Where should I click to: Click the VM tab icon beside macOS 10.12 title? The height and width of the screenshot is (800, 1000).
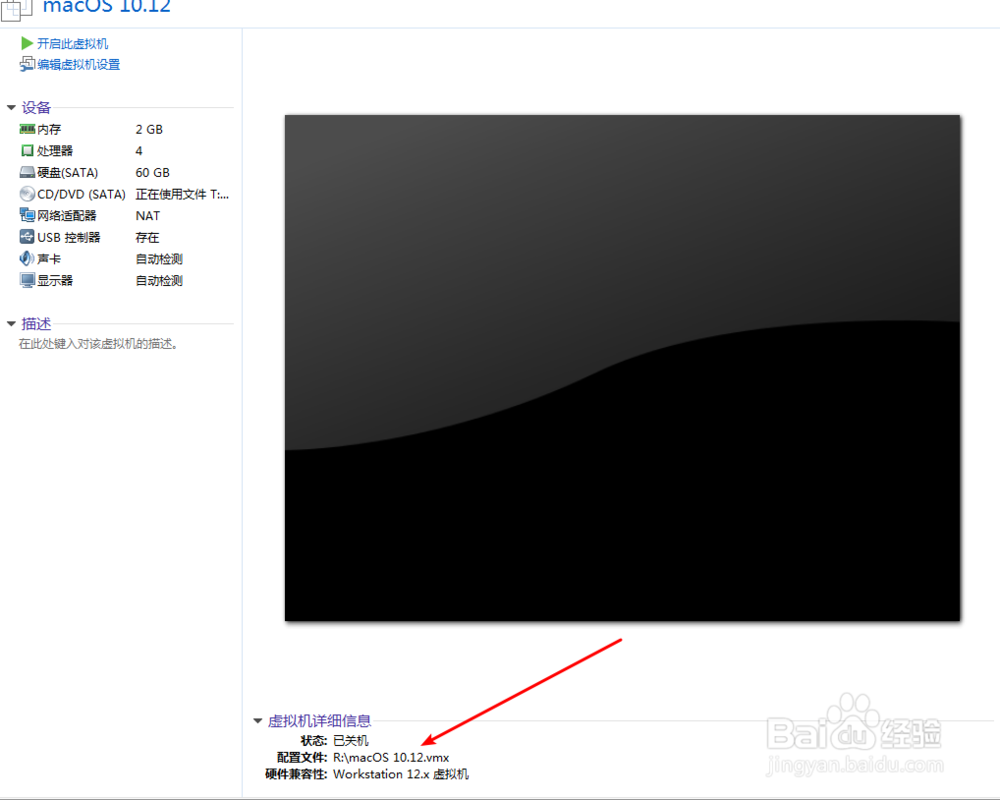point(15,9)
